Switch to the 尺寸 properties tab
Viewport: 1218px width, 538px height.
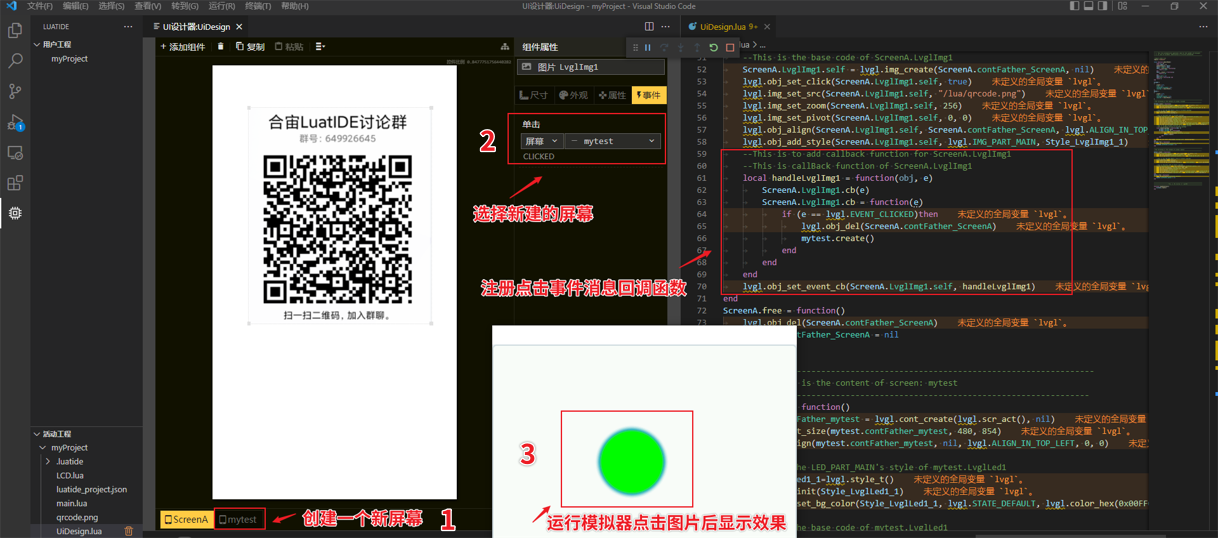(x=534, y=95)
